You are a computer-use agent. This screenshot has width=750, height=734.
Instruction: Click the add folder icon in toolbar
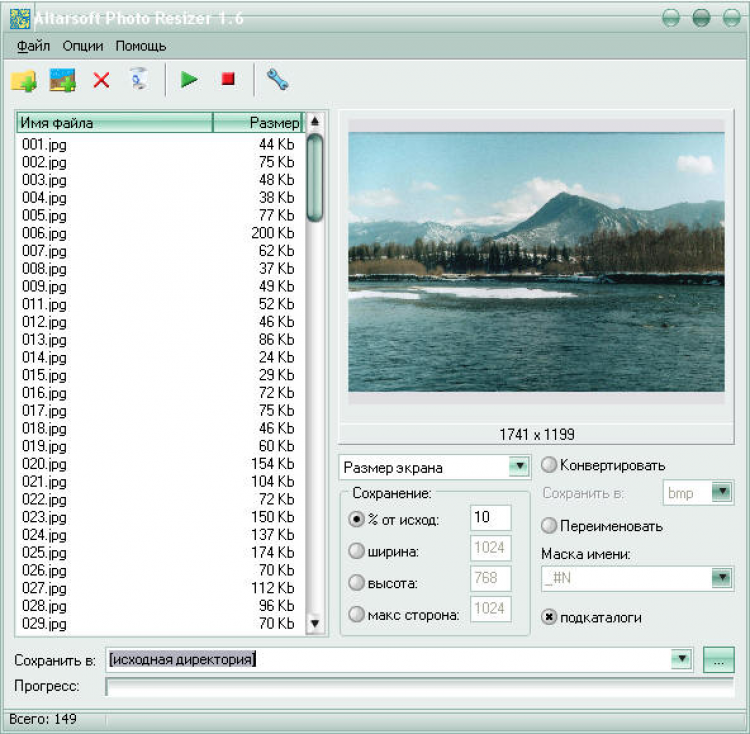tap(23, 80)
